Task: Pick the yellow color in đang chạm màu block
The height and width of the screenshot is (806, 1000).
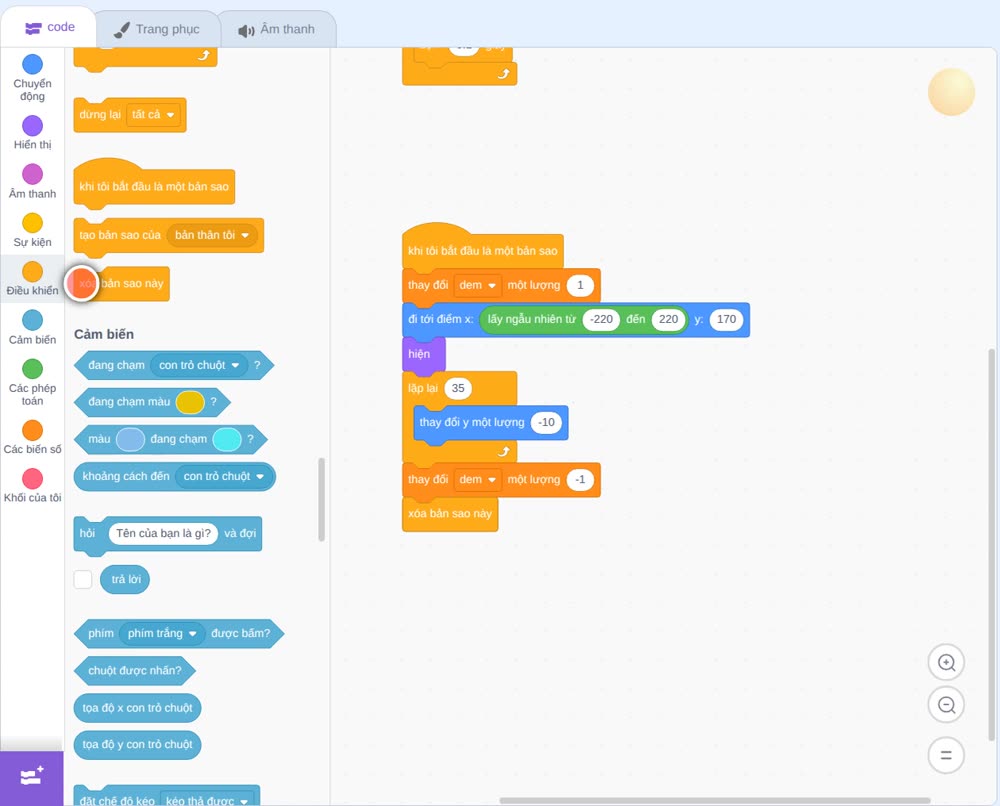Action: pos(189,402)
